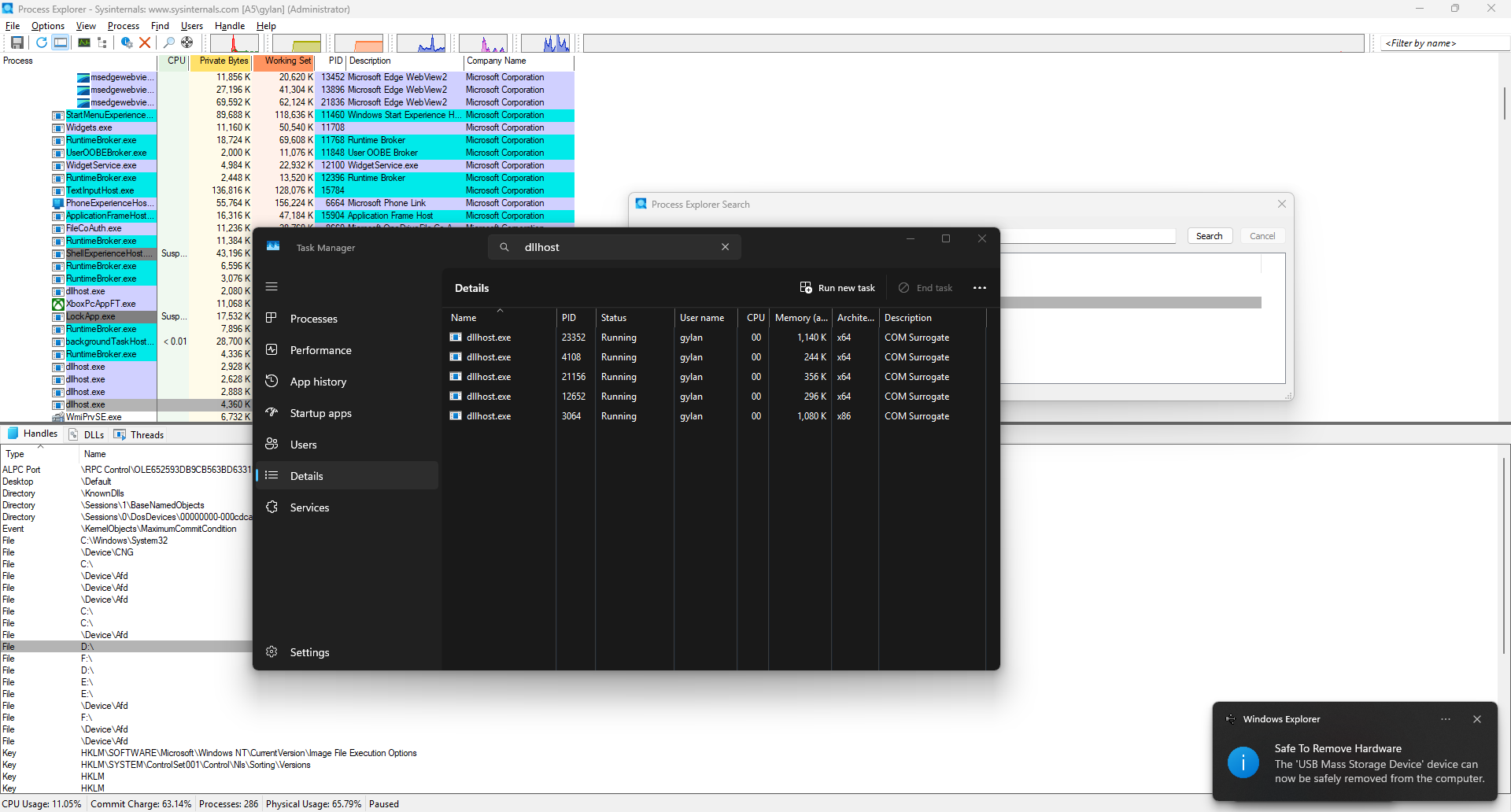This screenshot has width=1511, height=812.
Task: Open the notification's three-dot options menu
Action: 1445,719
